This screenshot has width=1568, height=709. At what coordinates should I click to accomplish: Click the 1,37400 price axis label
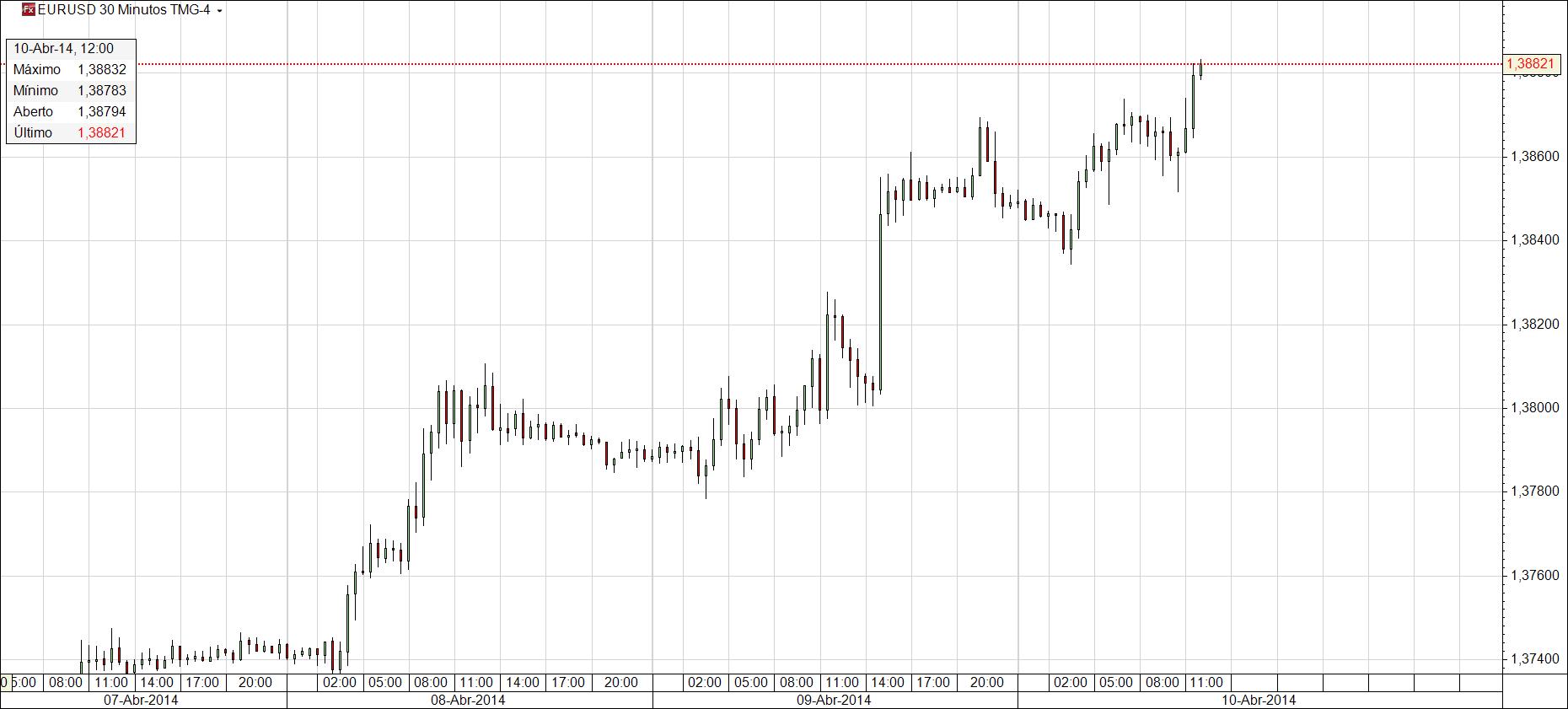(x=1534, y=659)
